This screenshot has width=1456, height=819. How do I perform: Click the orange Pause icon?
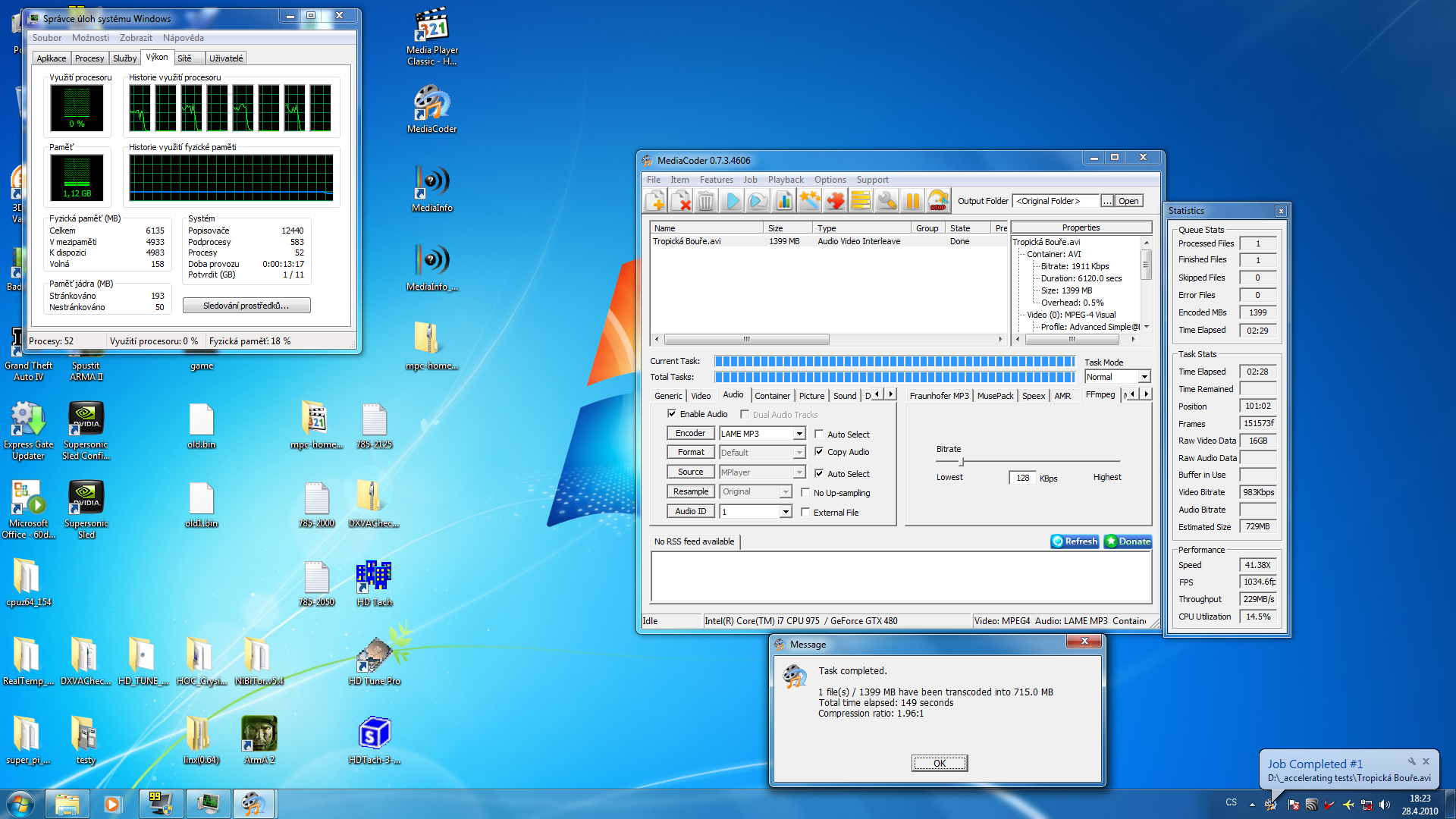click(913, 201)
